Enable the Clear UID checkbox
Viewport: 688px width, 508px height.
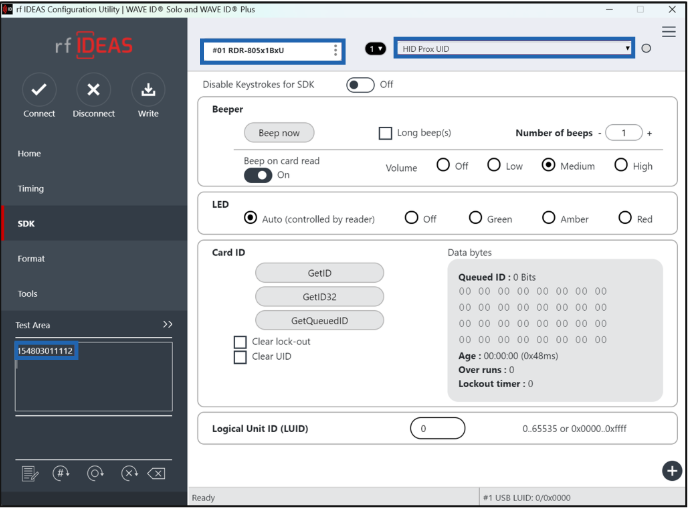click(x=240, y=357)
